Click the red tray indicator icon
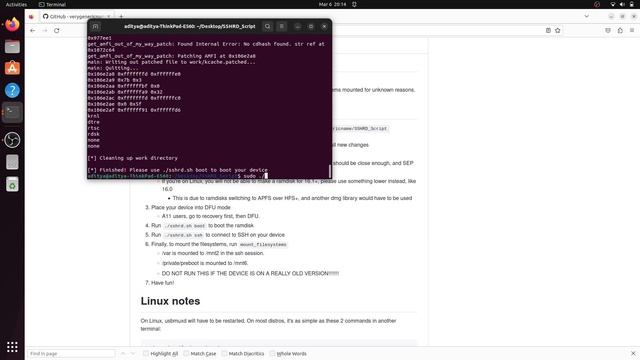 597,4
